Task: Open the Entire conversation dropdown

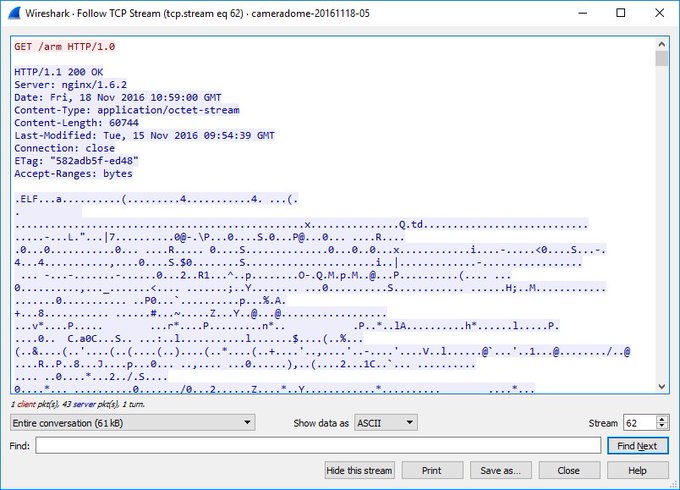Action: 132,423
